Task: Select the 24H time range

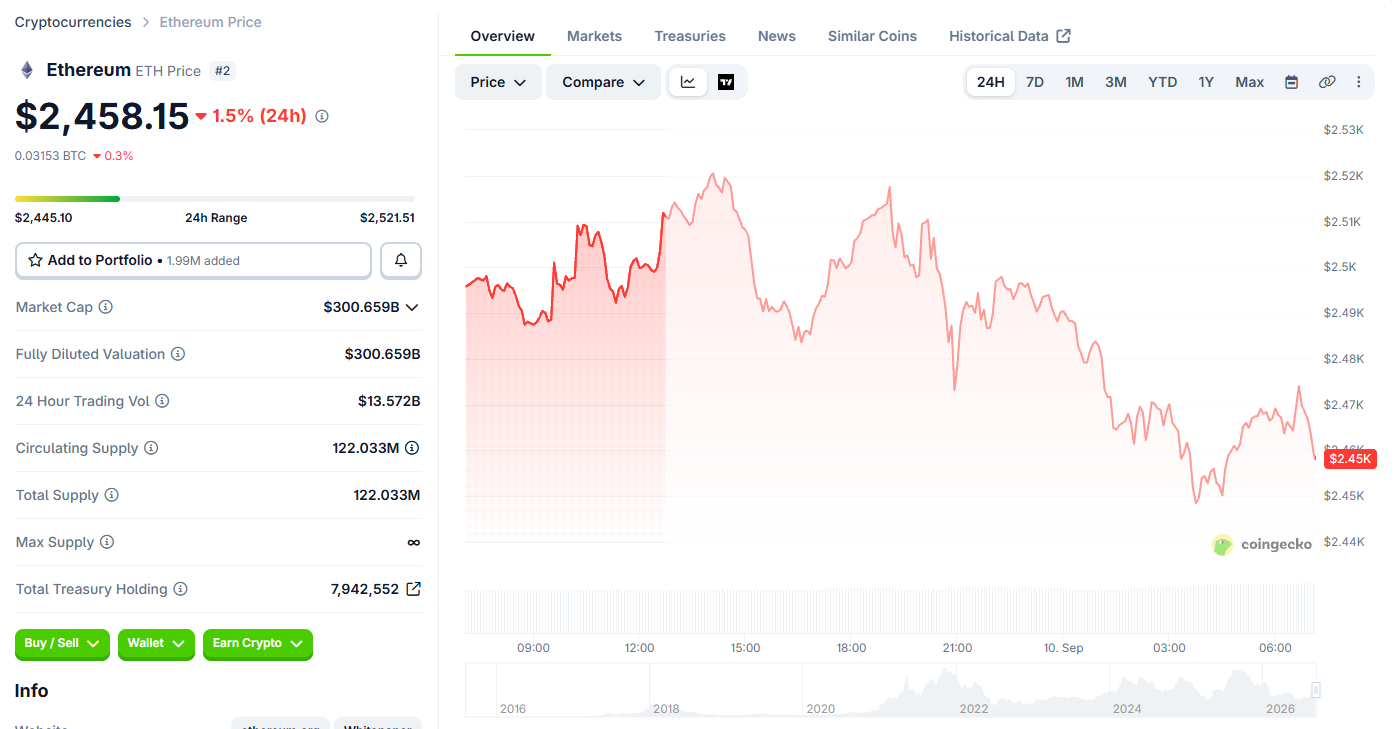Action: (x=991, y=82)
